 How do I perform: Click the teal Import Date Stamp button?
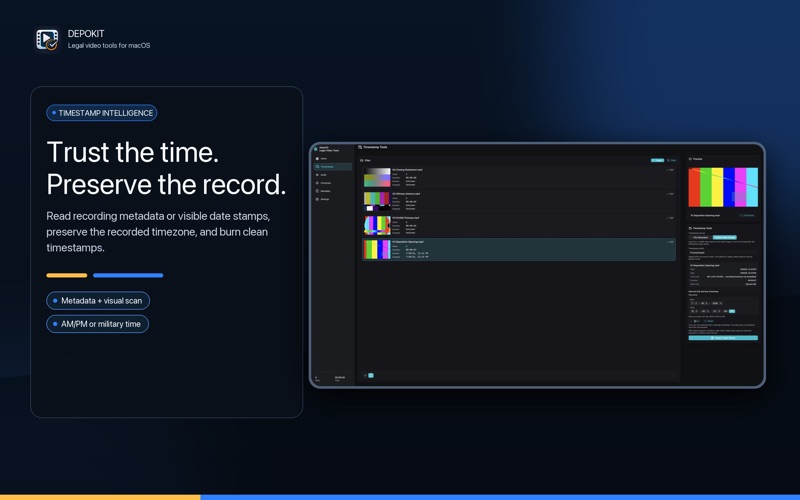723,338
